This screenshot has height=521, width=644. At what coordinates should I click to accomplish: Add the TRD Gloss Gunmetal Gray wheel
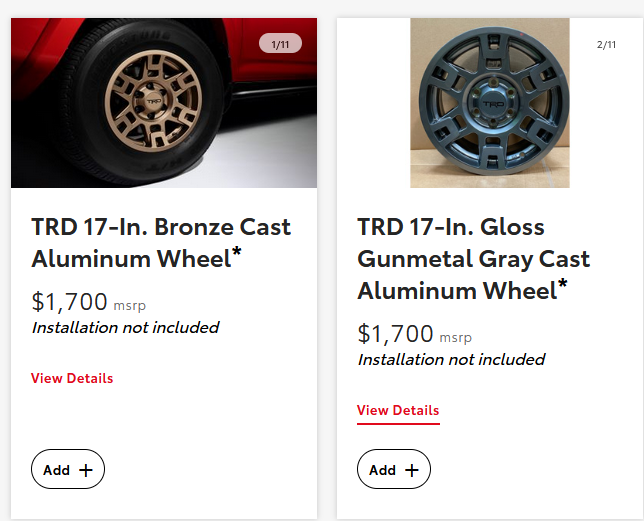[x=394, y=469]
